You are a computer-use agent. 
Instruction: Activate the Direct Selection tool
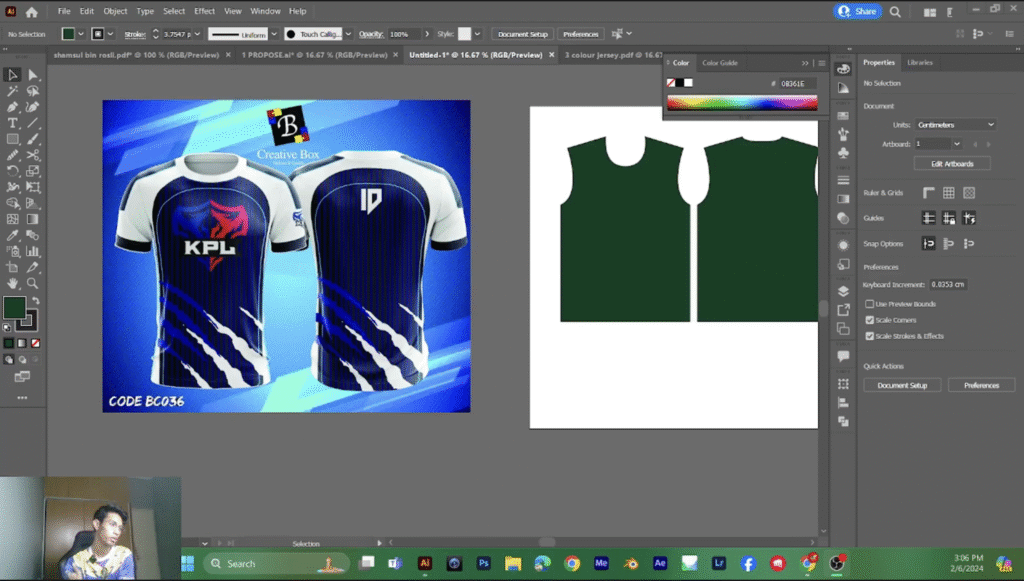33,75
